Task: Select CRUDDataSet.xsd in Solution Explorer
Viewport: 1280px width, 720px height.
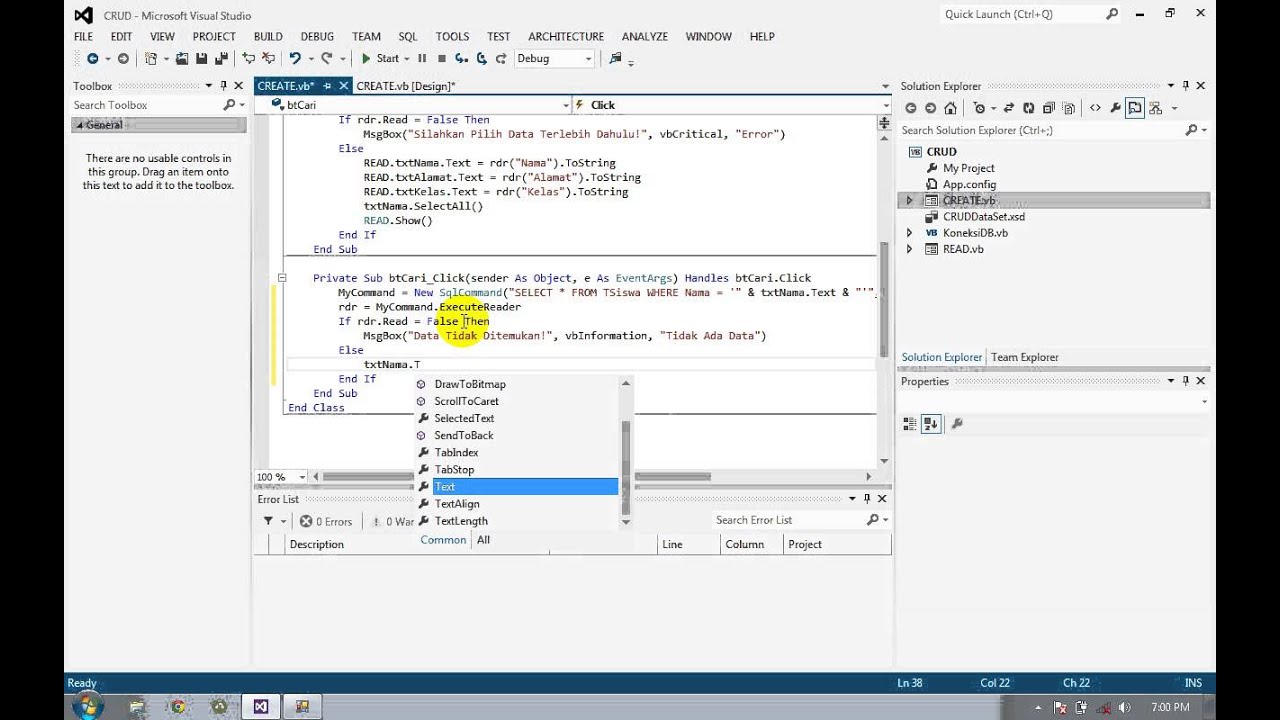Action: (x=984, y=216)
